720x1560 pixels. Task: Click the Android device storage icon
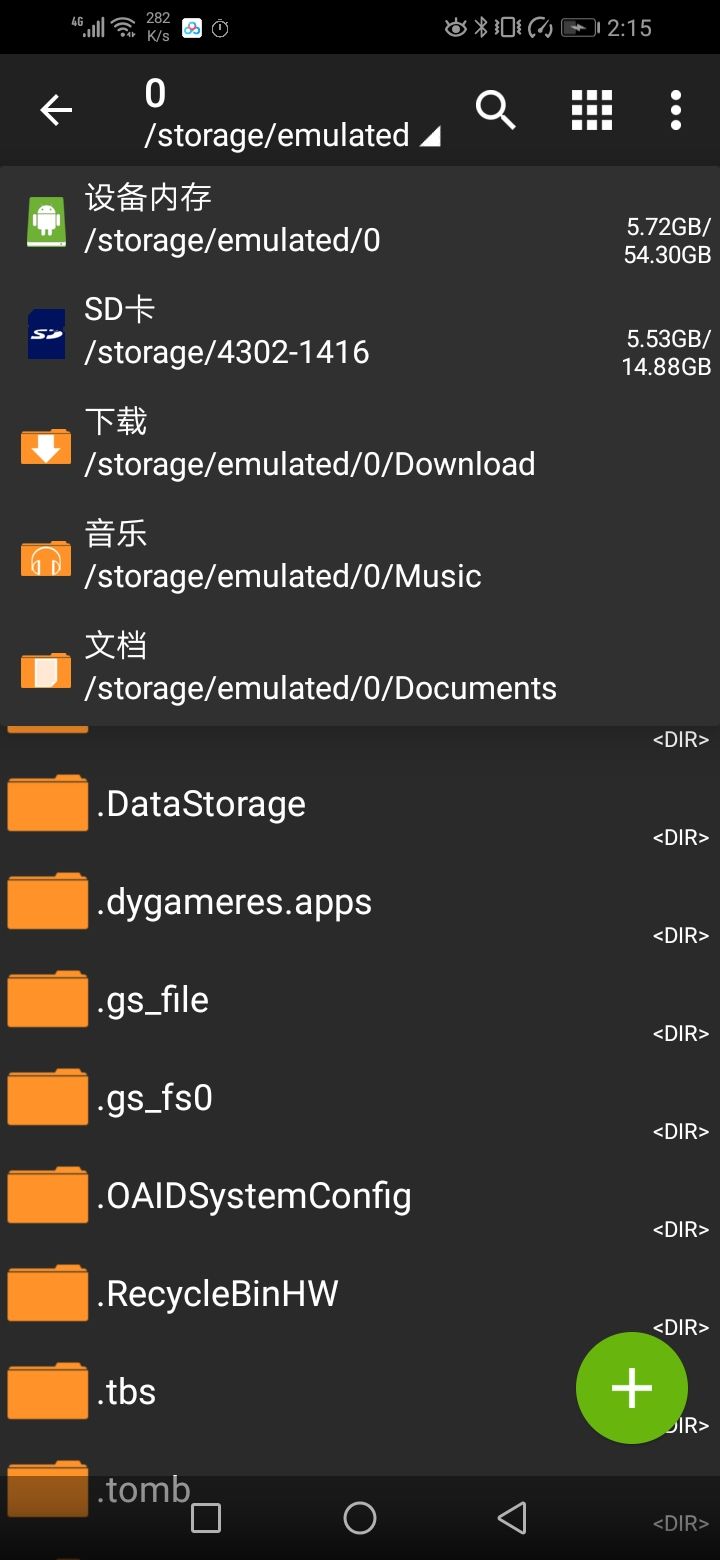point(46,221)
